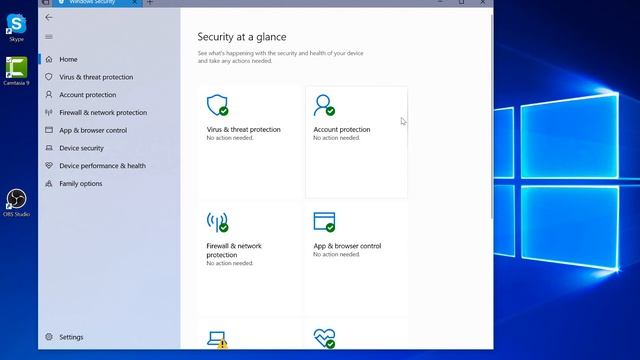Open Account protection sidebar item
The width and height of the screenshot is (640, 360).
point(87,95)
